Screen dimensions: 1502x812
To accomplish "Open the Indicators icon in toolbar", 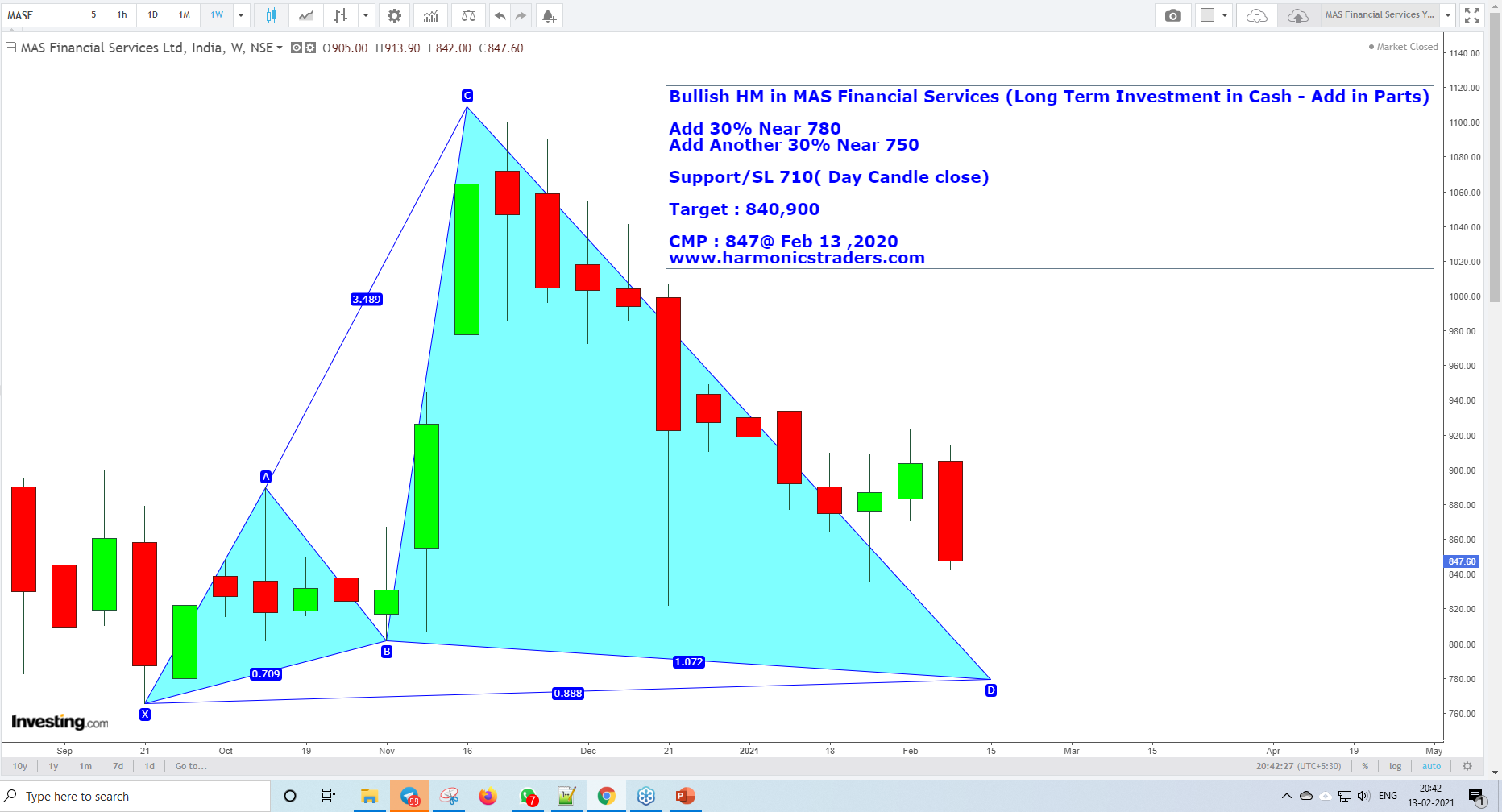I will (431, 15).
